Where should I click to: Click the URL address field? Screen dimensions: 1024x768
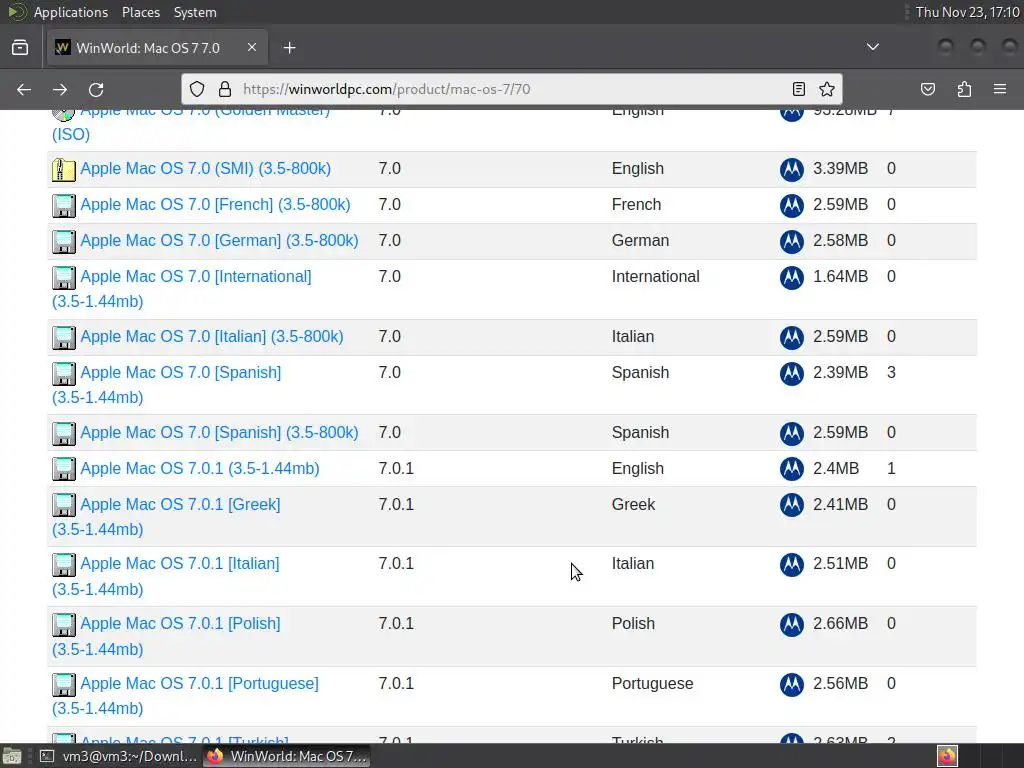513,89
